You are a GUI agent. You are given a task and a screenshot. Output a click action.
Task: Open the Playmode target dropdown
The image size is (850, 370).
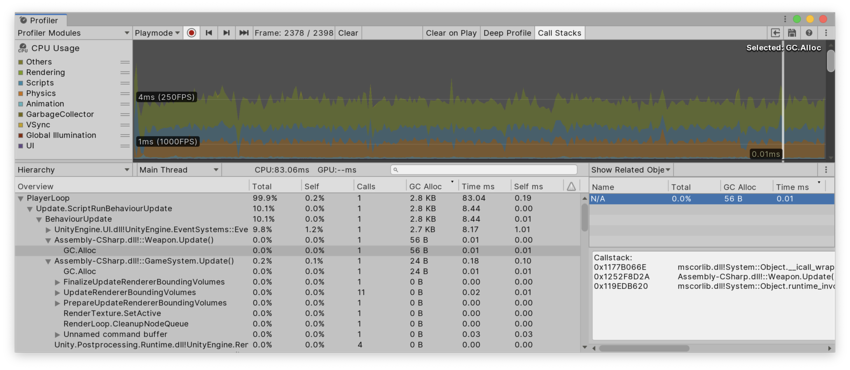(158, 33)
